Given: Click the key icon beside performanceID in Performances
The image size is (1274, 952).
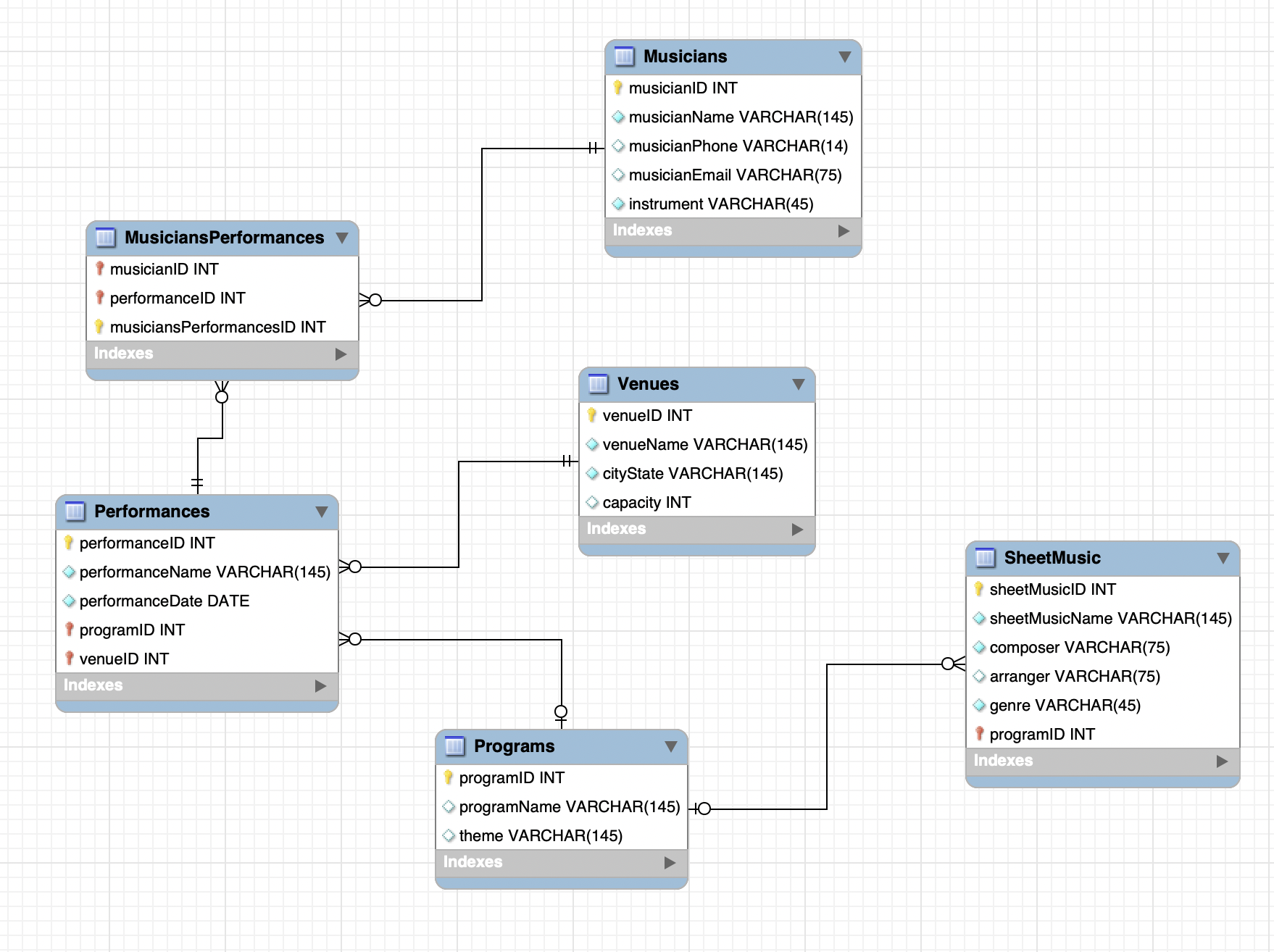Looking at the screenshot, I should (69, 543).
